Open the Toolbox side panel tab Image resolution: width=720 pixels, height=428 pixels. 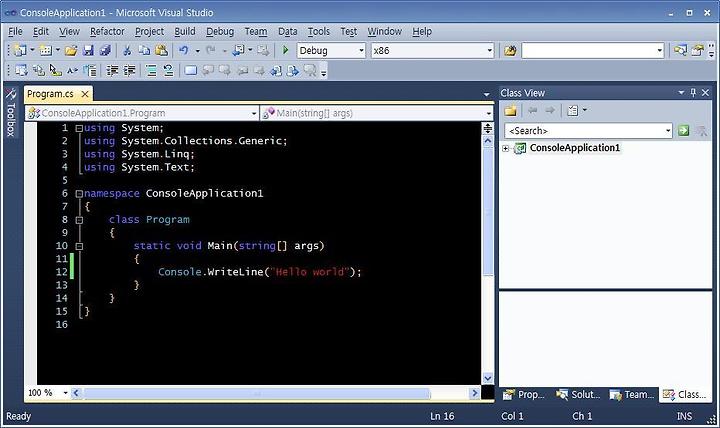[x=11, y=113]
